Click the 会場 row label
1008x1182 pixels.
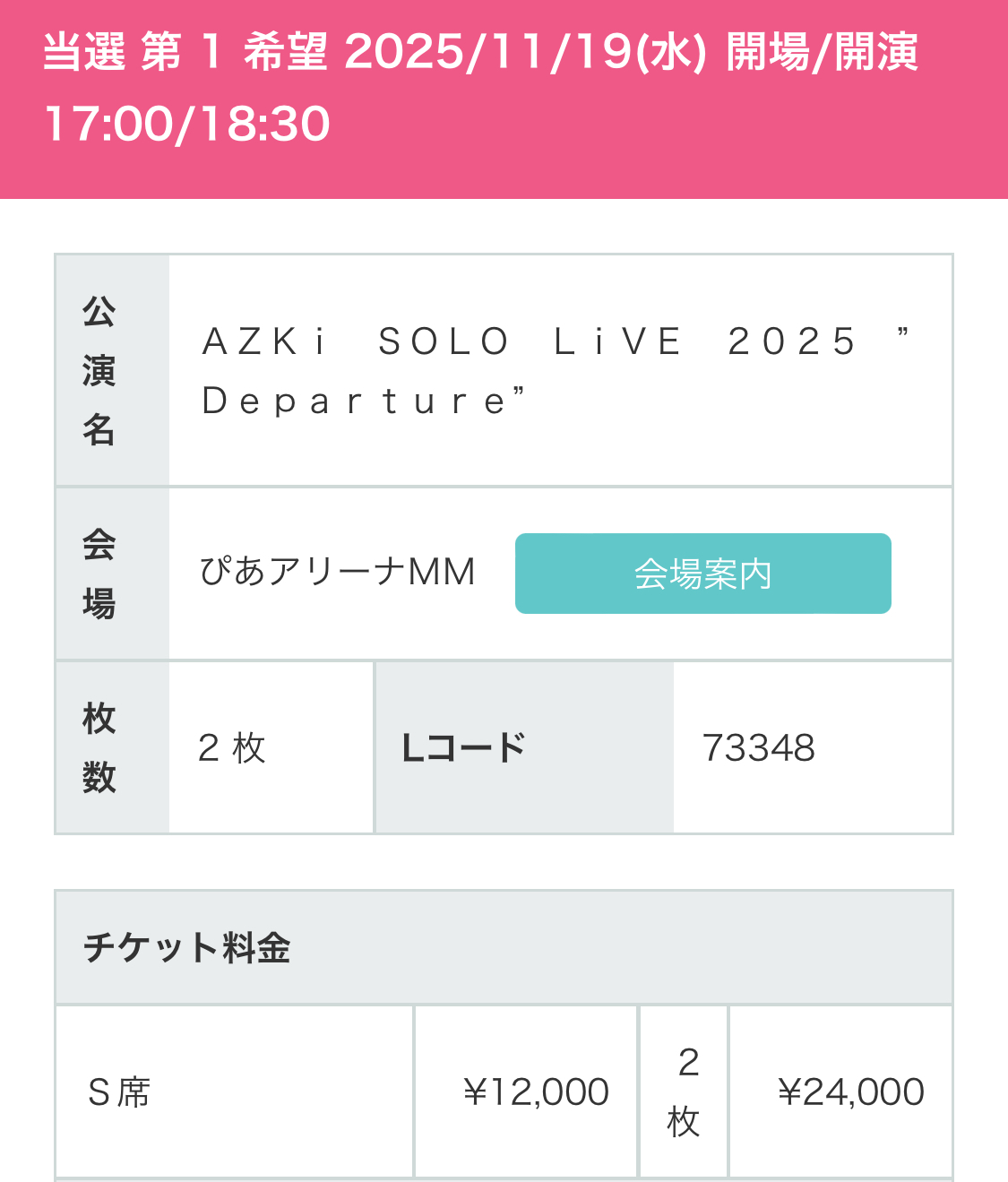[99, 574]
